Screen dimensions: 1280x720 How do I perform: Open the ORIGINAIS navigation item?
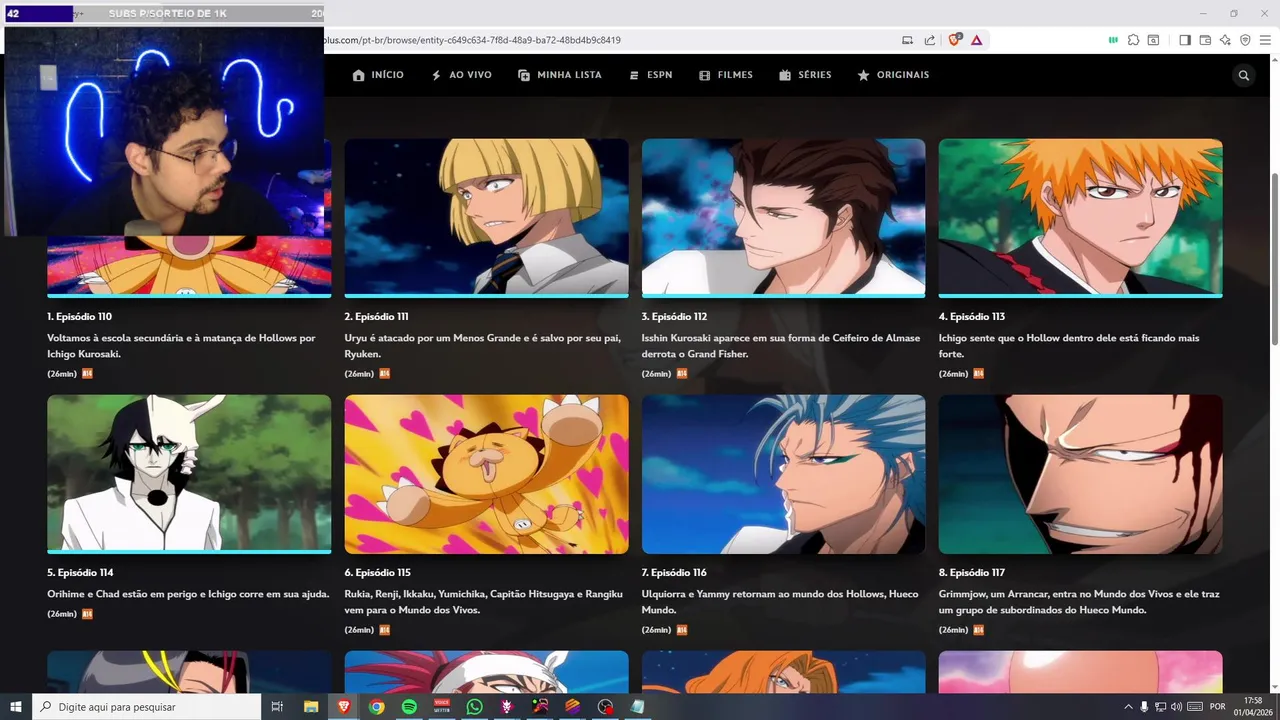click(893, 75)
